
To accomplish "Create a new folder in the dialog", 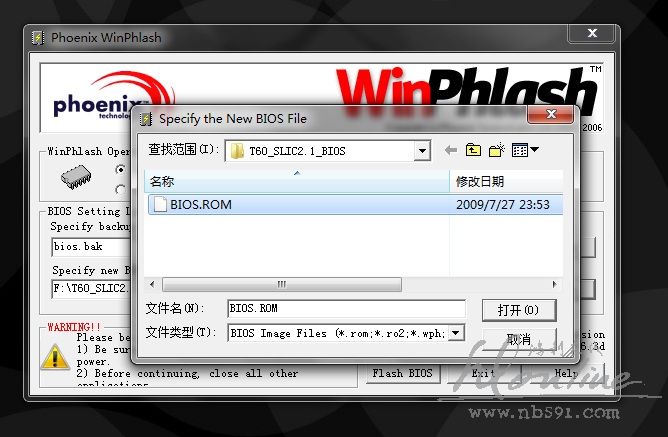I will pyautogui.click(x=497, y=150).
